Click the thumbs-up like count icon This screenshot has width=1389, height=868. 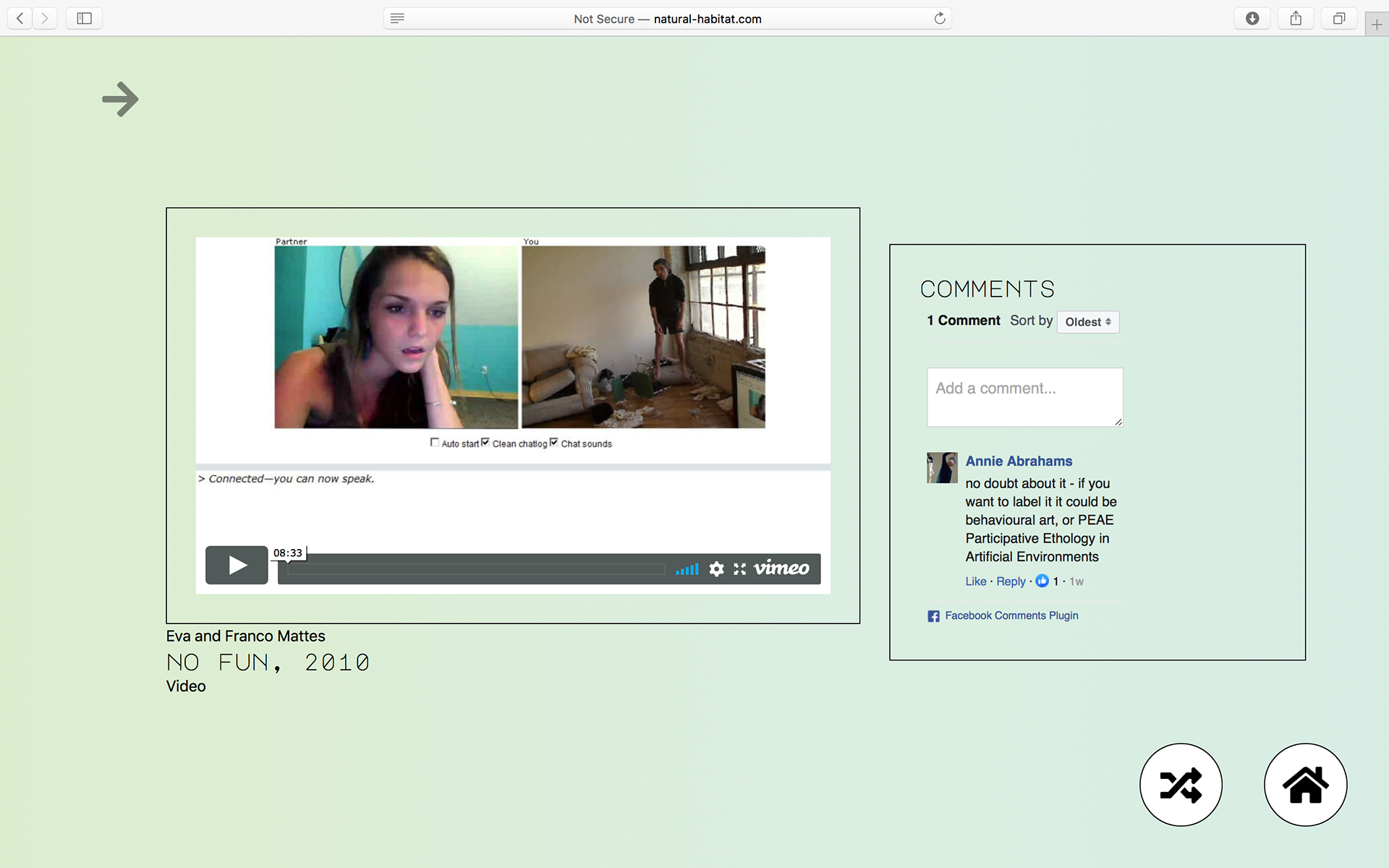coord(1042,581)
